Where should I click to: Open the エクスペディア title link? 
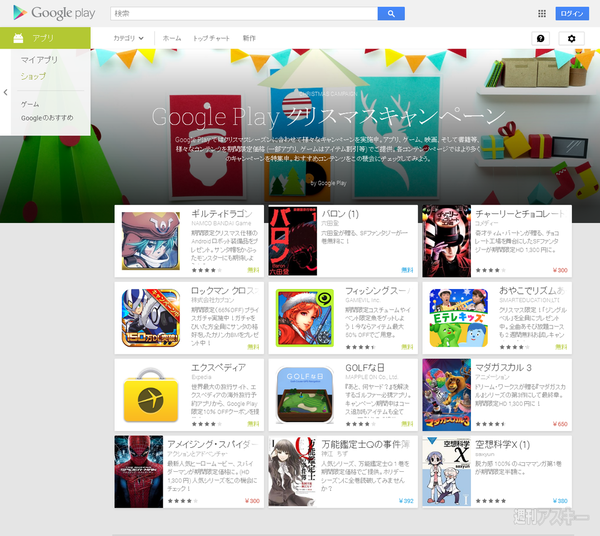[218, 368]
